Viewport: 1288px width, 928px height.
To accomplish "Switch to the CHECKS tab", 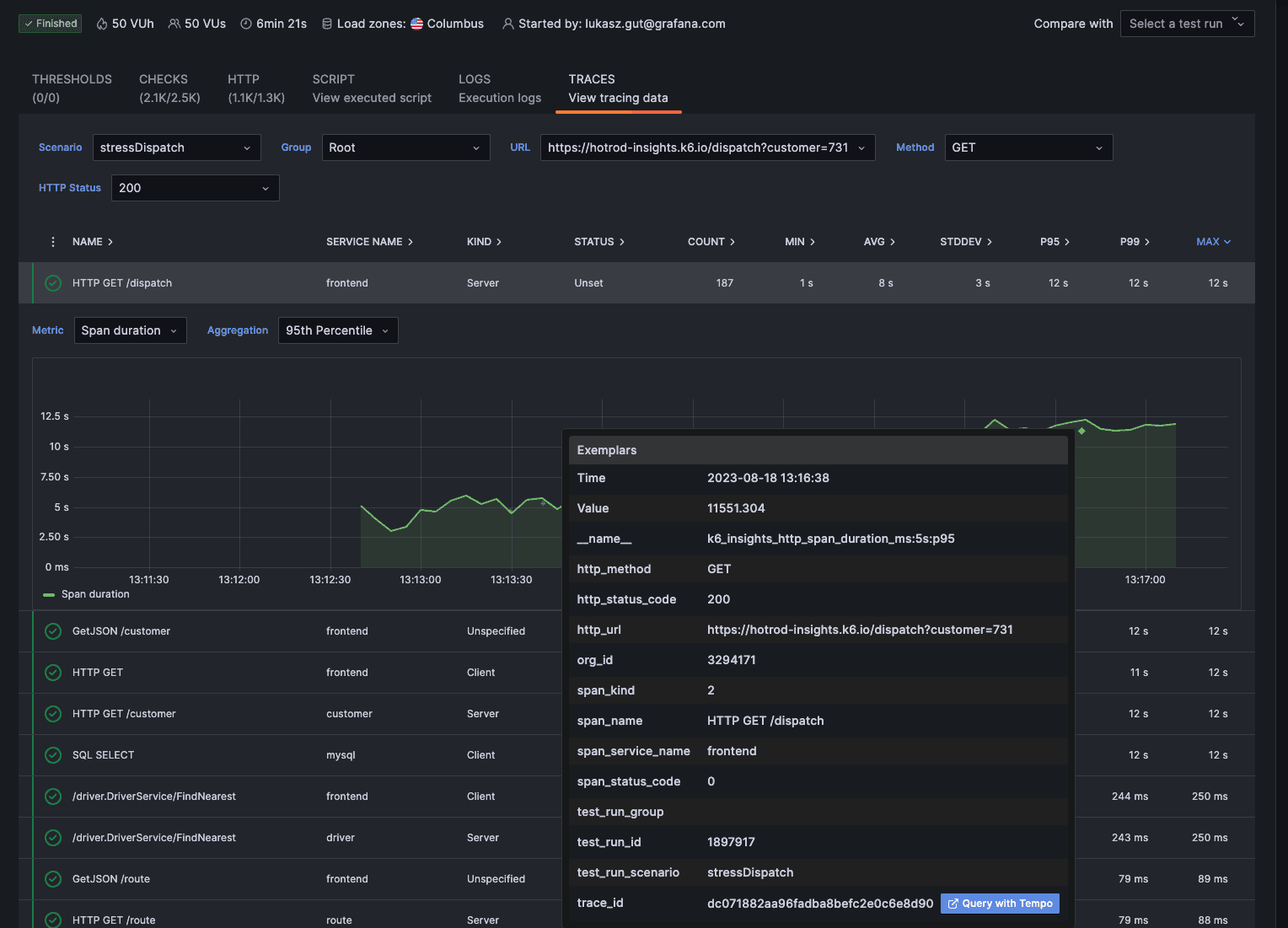I will [169, 88].
